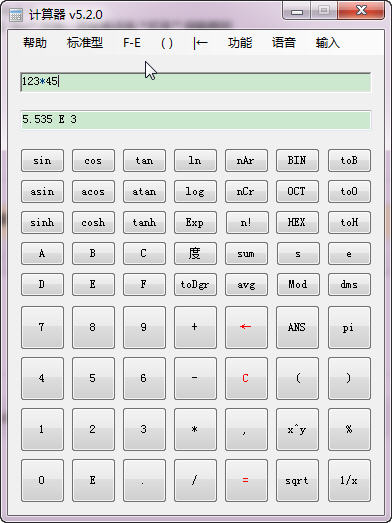Viewport: 392px width, 523px height.
Task: Click the dms button
Action: point(349,285)
